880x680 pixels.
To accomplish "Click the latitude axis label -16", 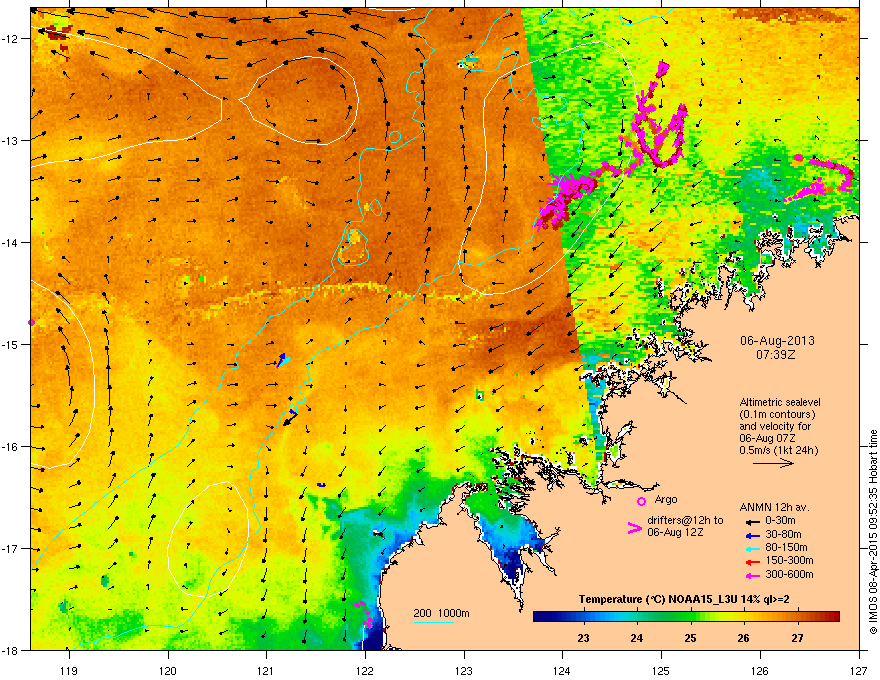I will (x=11, y=447).
